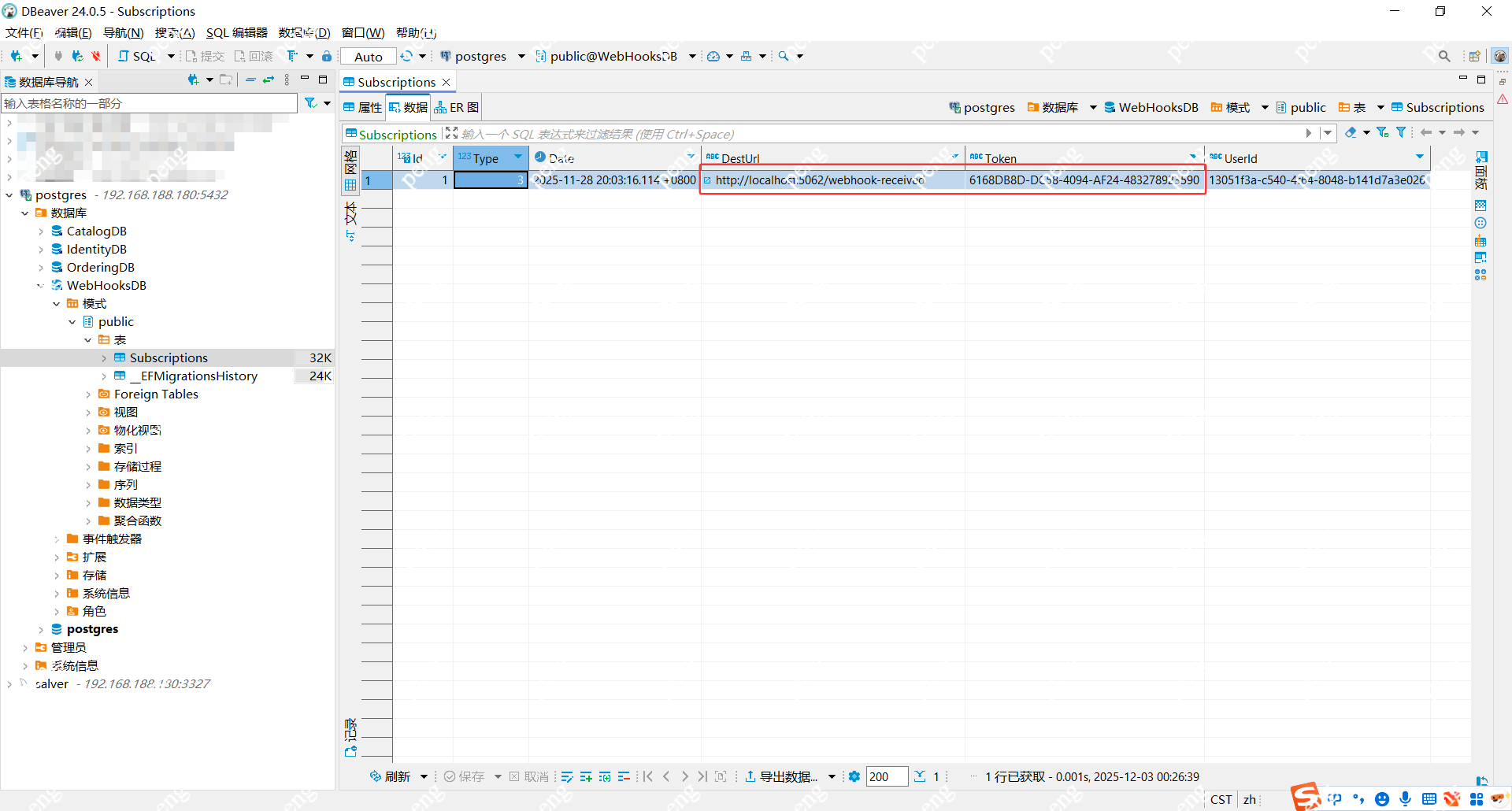
Task: Go to last row navigation icon
Action: click(x=702, y=776)
